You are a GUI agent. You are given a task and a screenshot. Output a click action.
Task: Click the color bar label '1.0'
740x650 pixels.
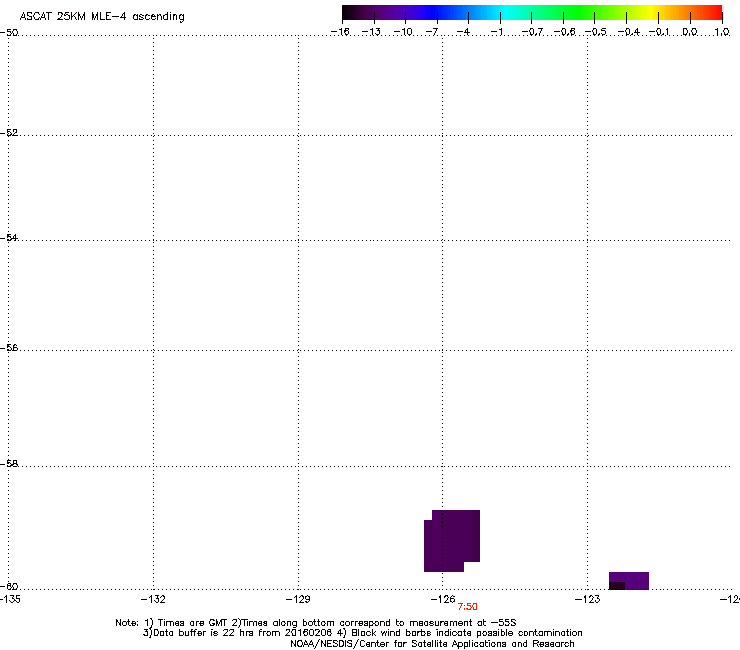point(722,32)
